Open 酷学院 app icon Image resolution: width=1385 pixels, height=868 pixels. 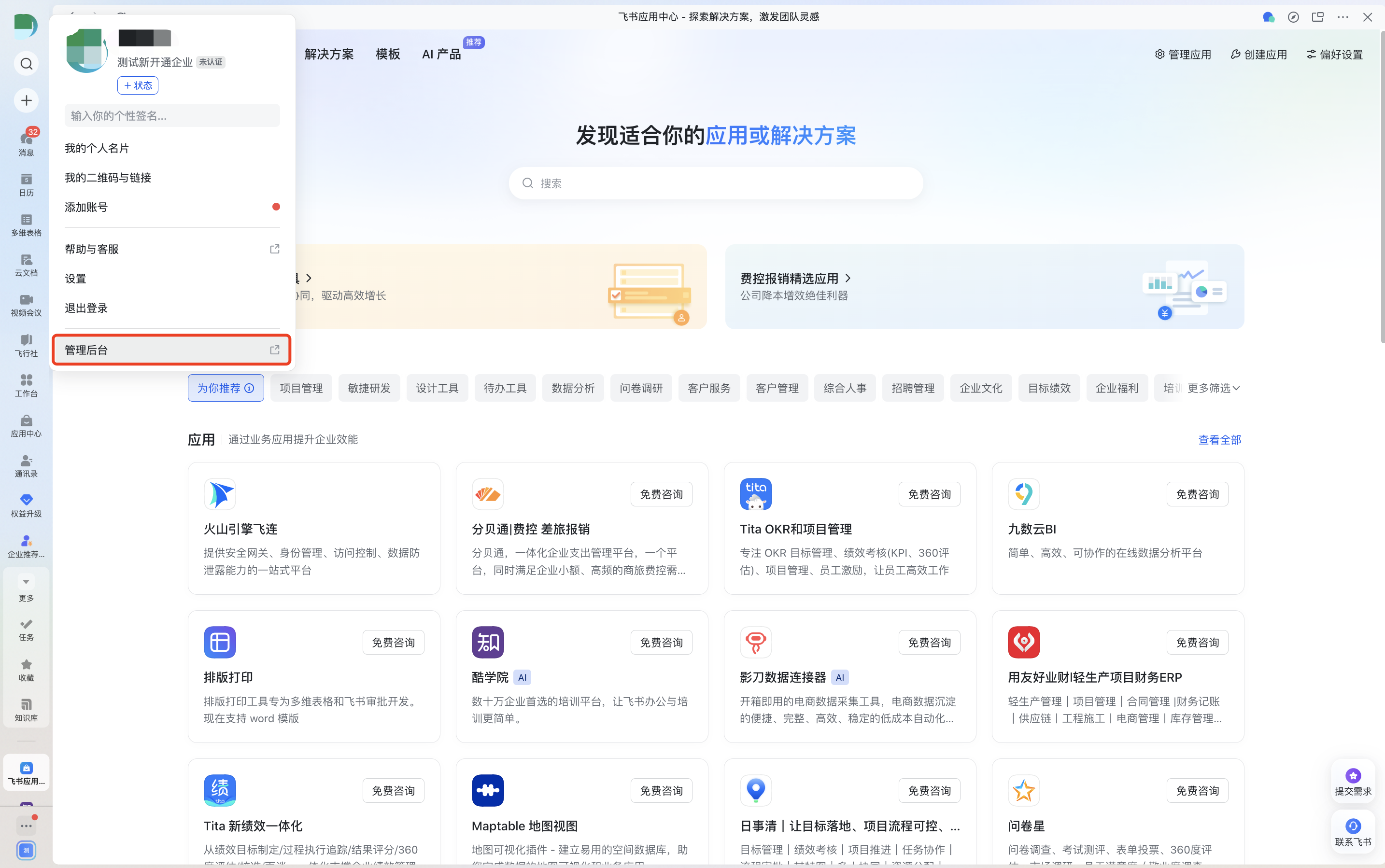(x=488, y=642)
